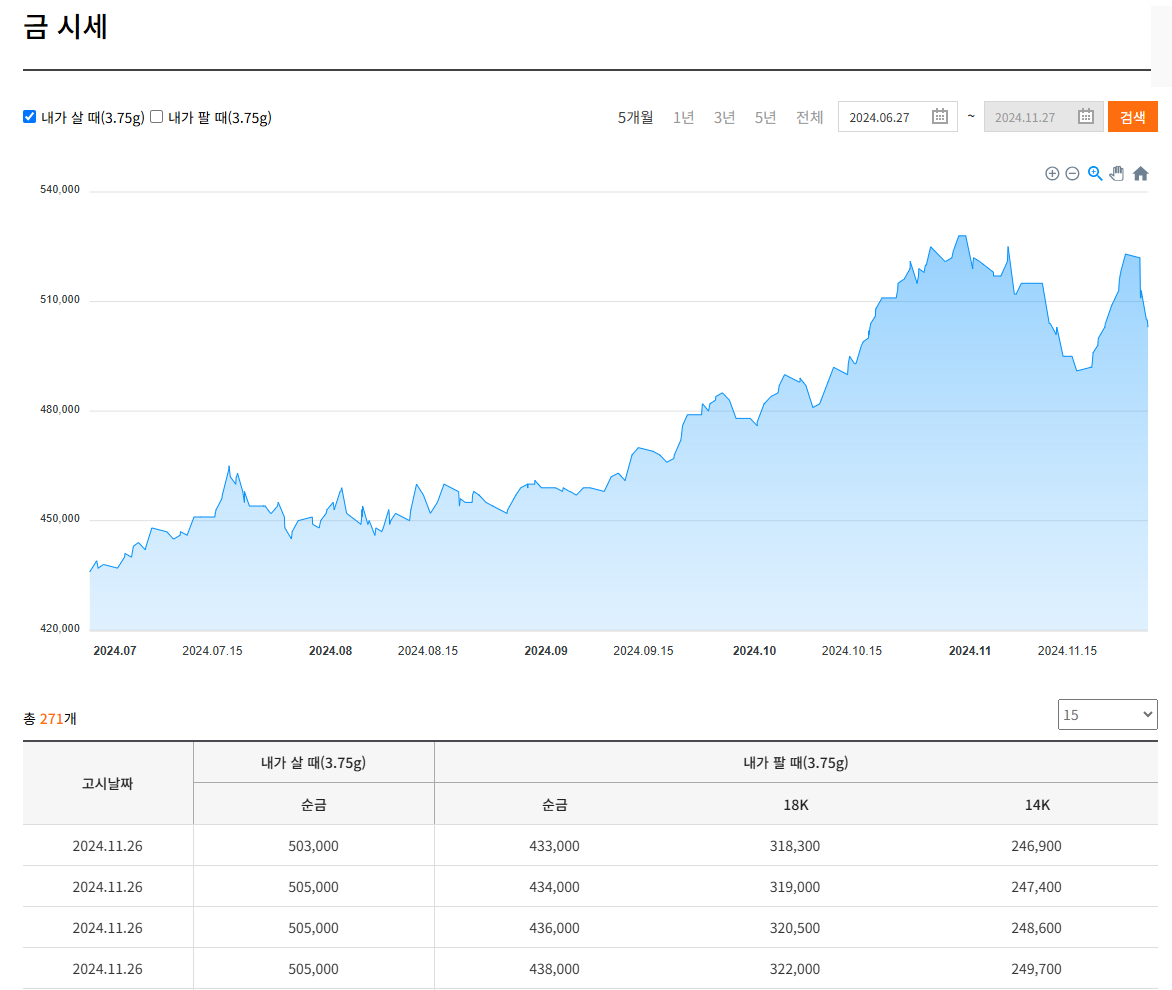The width and height of the screenshot is (1172, 990).
Task: Select the magnifier selection zoom tool
Action: [1095, 173]
